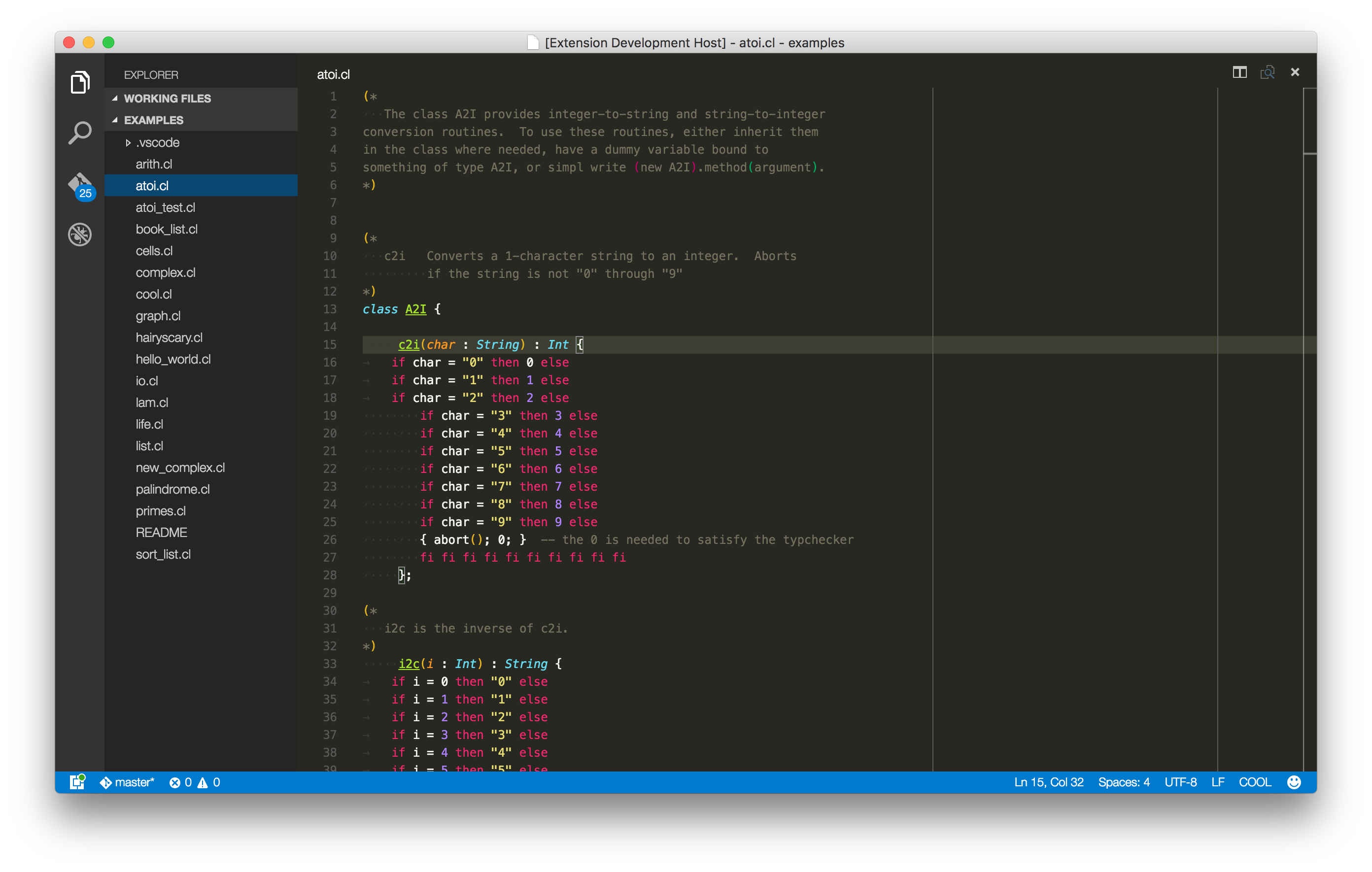This screenshot has height=872, width=1372.
Task: Open Go to Line via Ln 15, Col 32
Action: (x=1048, y=782)
